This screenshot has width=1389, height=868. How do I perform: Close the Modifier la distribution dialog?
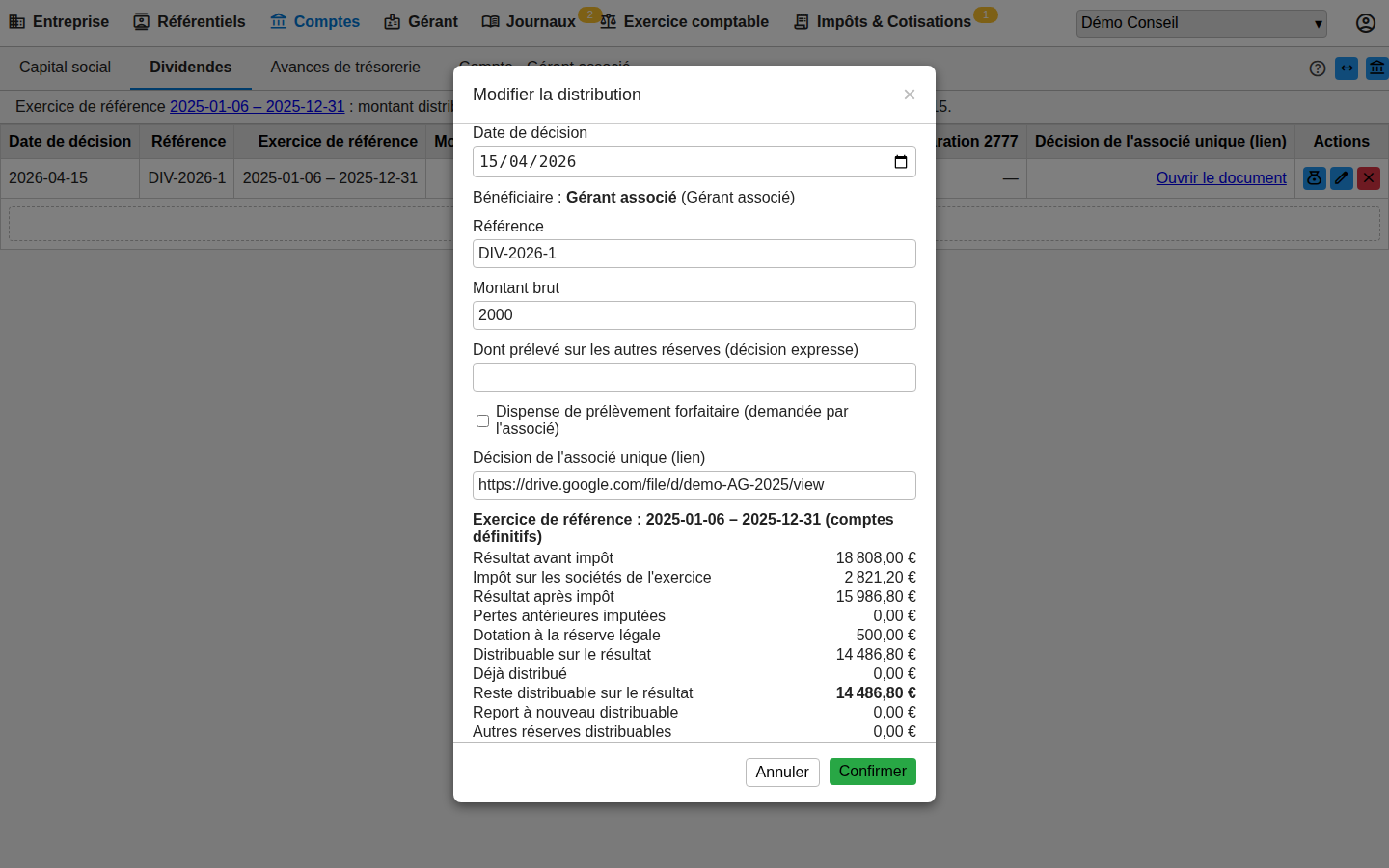coord(909,95)
